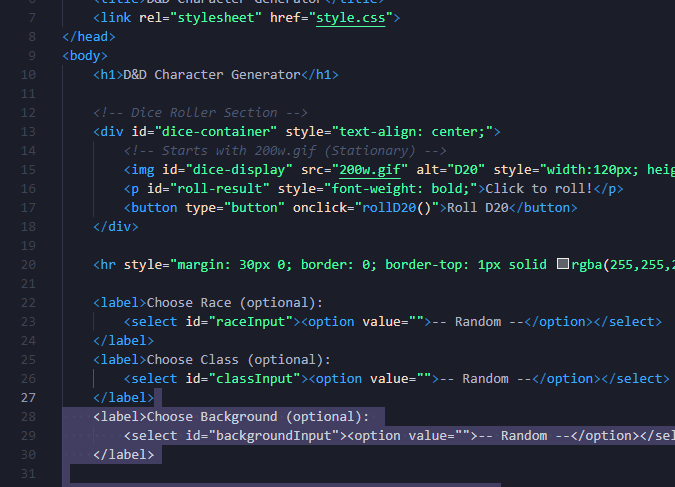
Task: Click line number 27 in the gutter
Action: click(29, 398)
